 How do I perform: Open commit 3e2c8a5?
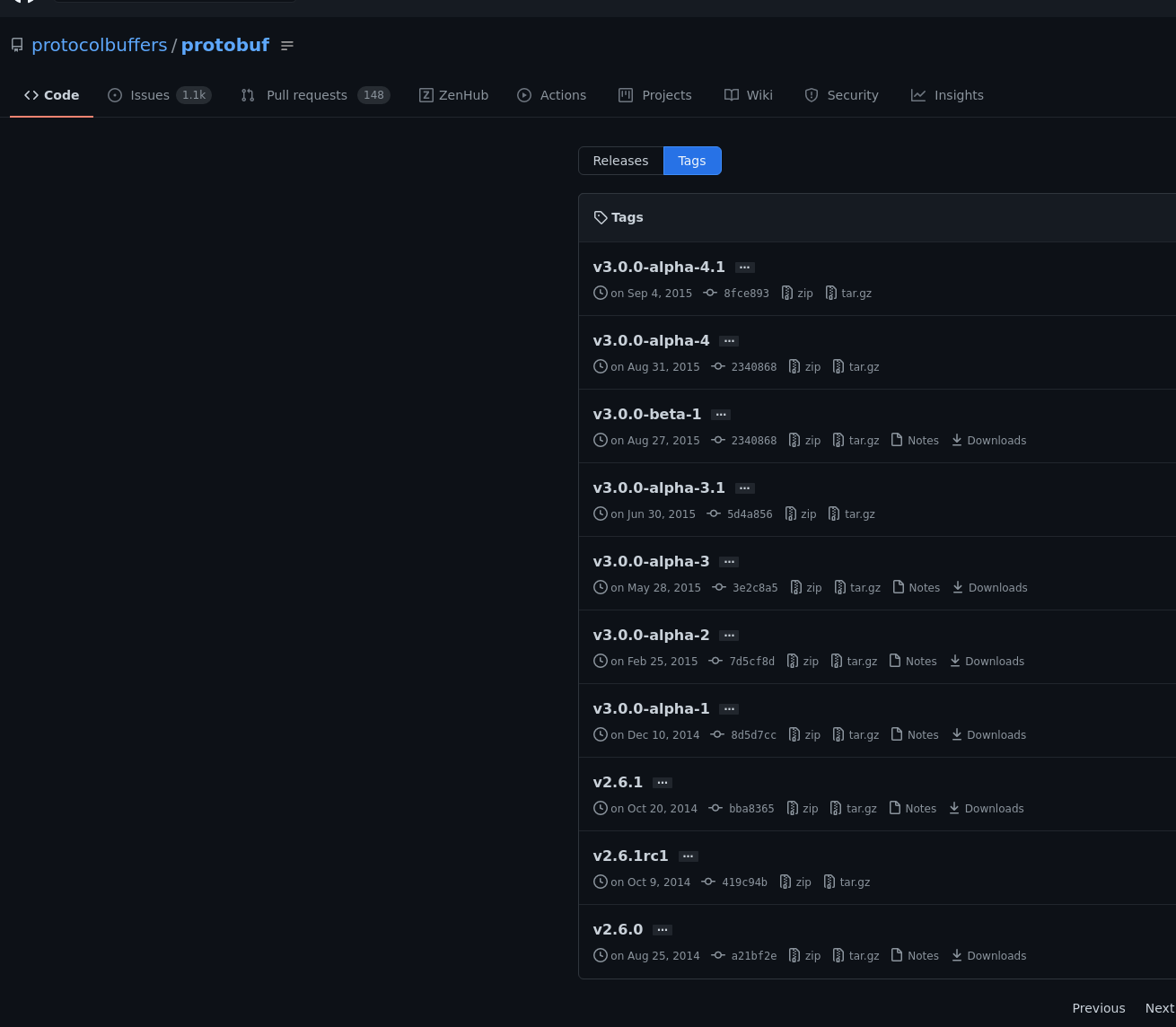point(745,588)
